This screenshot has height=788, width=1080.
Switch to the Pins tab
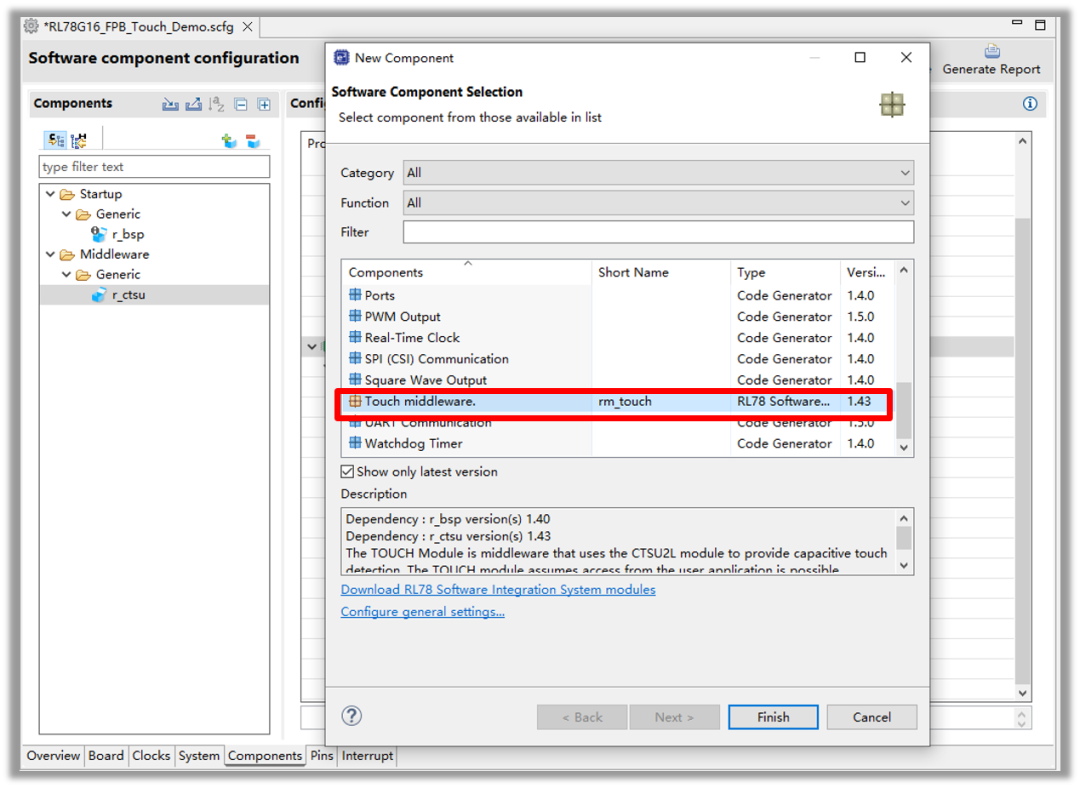tap(321, 756)
